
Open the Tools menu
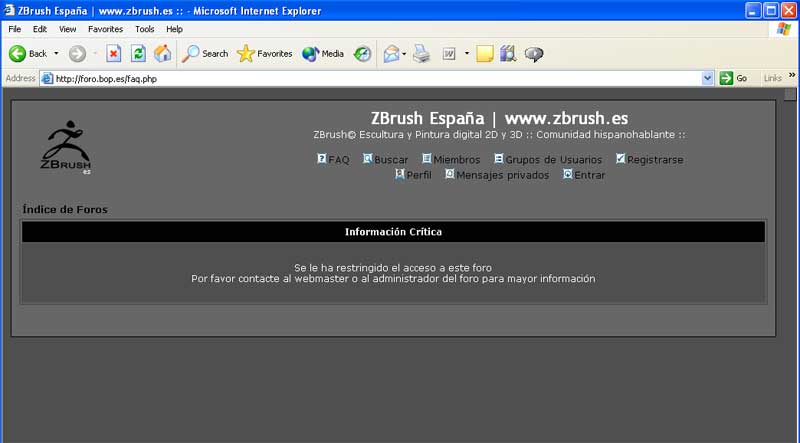click(x=145, y=29)
